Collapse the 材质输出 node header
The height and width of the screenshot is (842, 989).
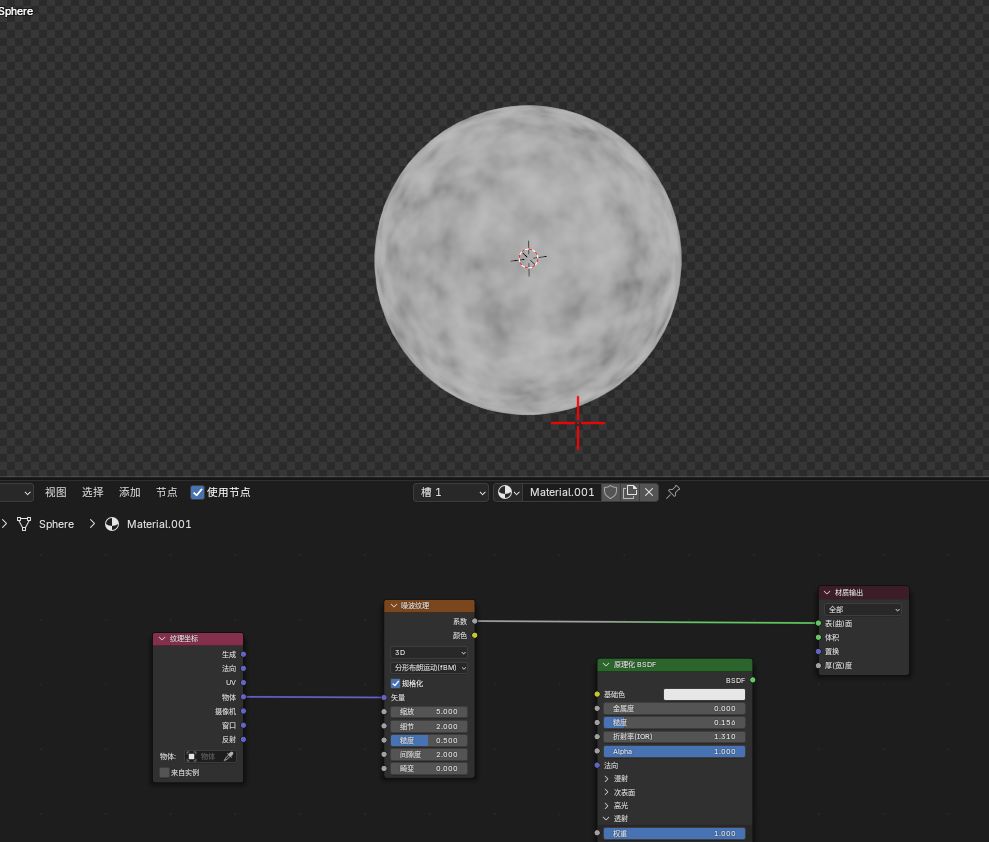[827, 593]
